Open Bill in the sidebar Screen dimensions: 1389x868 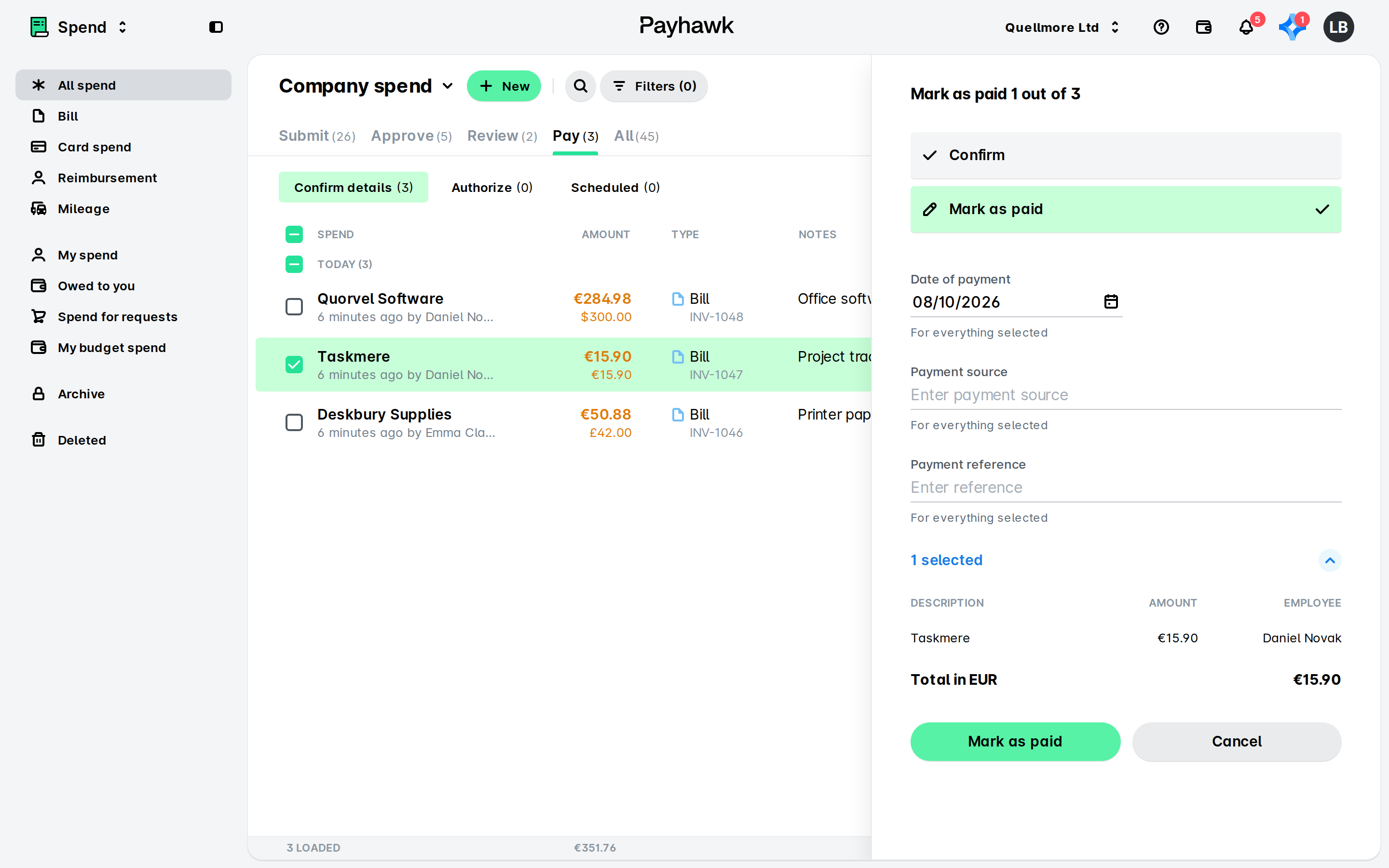[123, 116]
